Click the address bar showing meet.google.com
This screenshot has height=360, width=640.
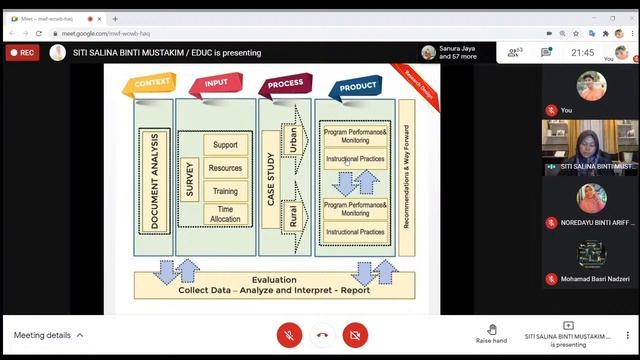pyautogui.click(x=299, y=33)
